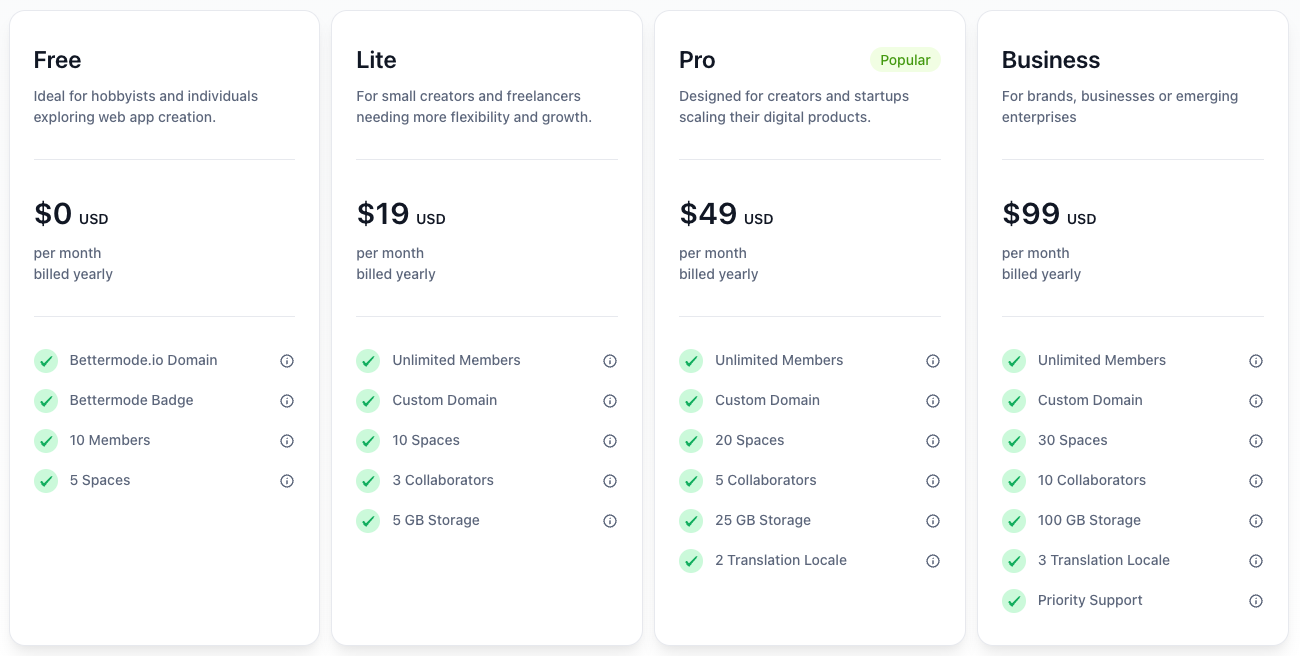Open info for Free plan 10 Members
1300x656 pixels.
click(x=287, y=441)
